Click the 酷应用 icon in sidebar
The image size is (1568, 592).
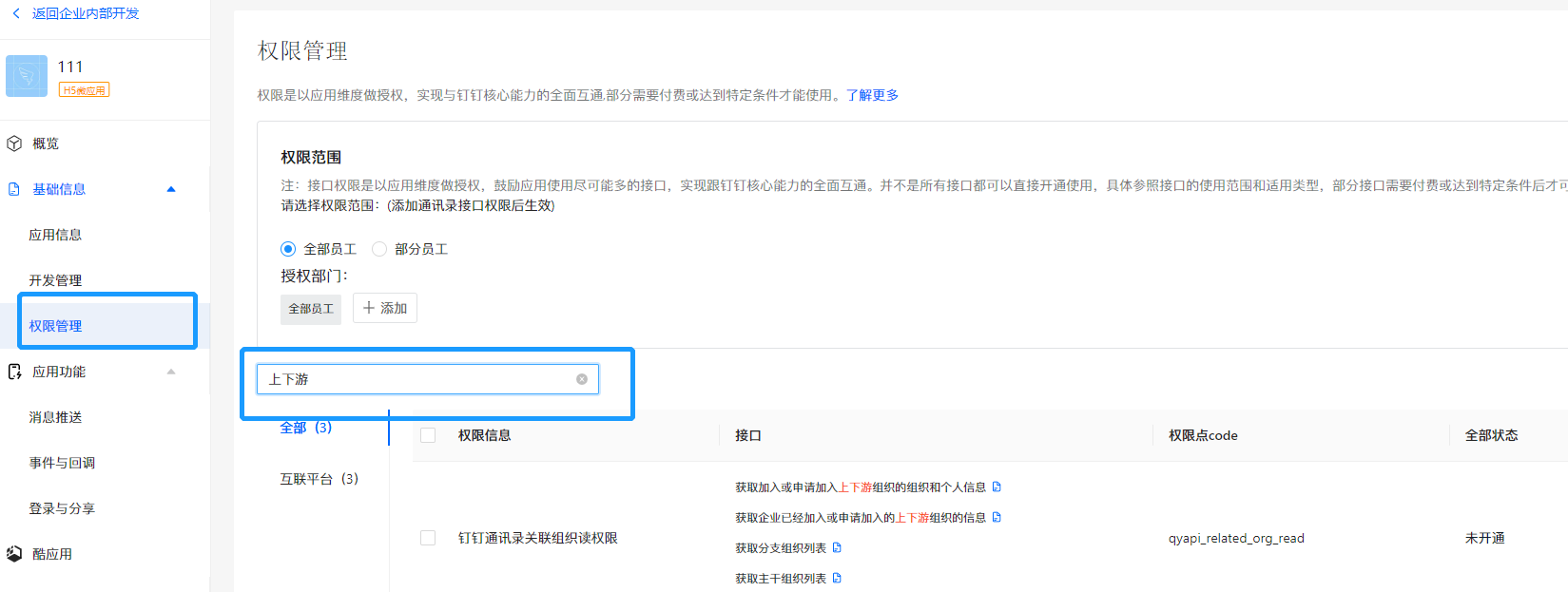pos(14,554)
